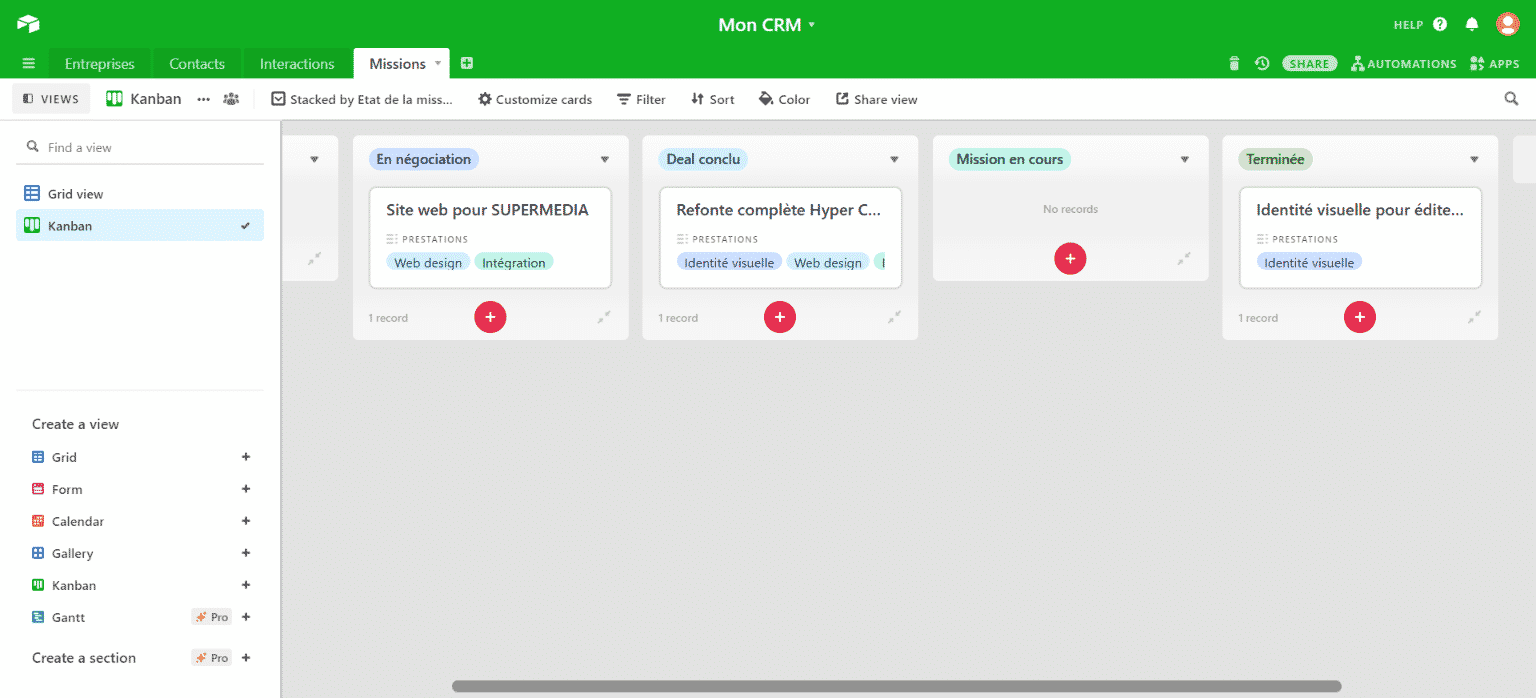Click the Help question mark icon
Image resolution: width=1536 pixels, height=698 pixels.
[1440, 24]
